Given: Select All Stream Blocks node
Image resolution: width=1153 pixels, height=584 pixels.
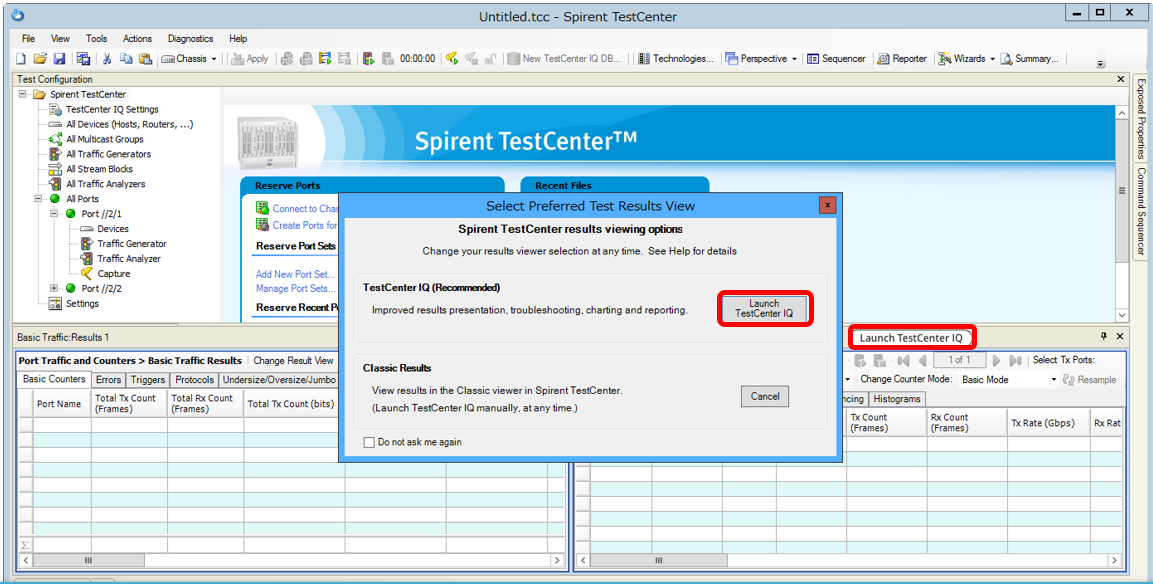Looking at the screenshot, I should [91, 169].
